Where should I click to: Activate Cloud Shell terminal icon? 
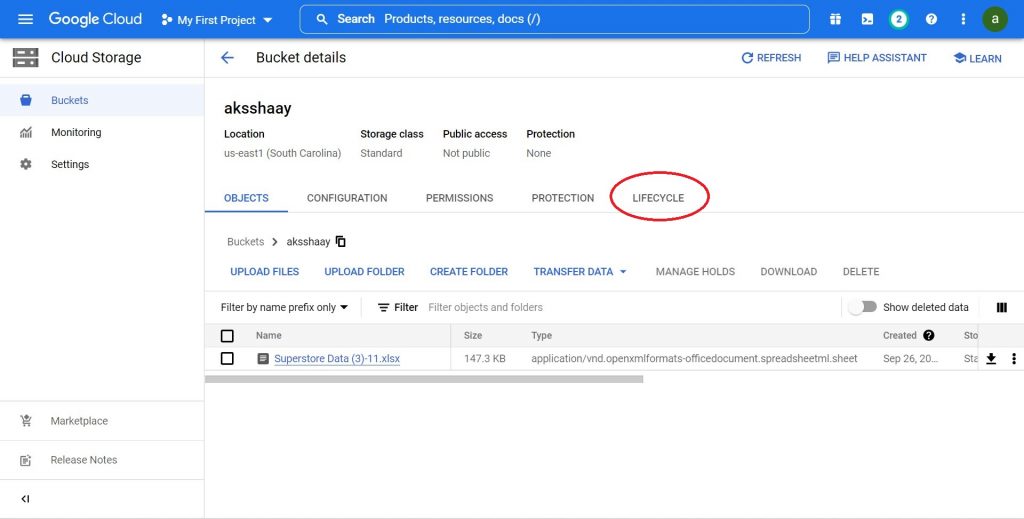point(867,19)
